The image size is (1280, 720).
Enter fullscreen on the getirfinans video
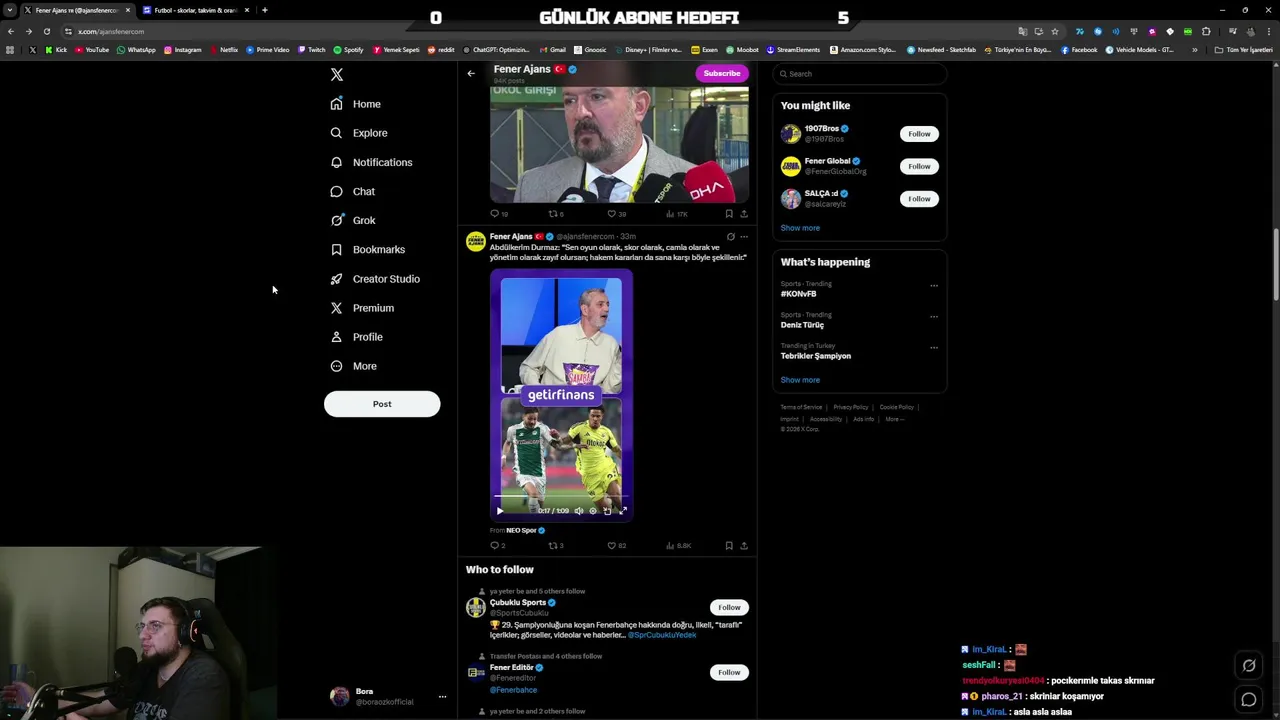[623, 511]
